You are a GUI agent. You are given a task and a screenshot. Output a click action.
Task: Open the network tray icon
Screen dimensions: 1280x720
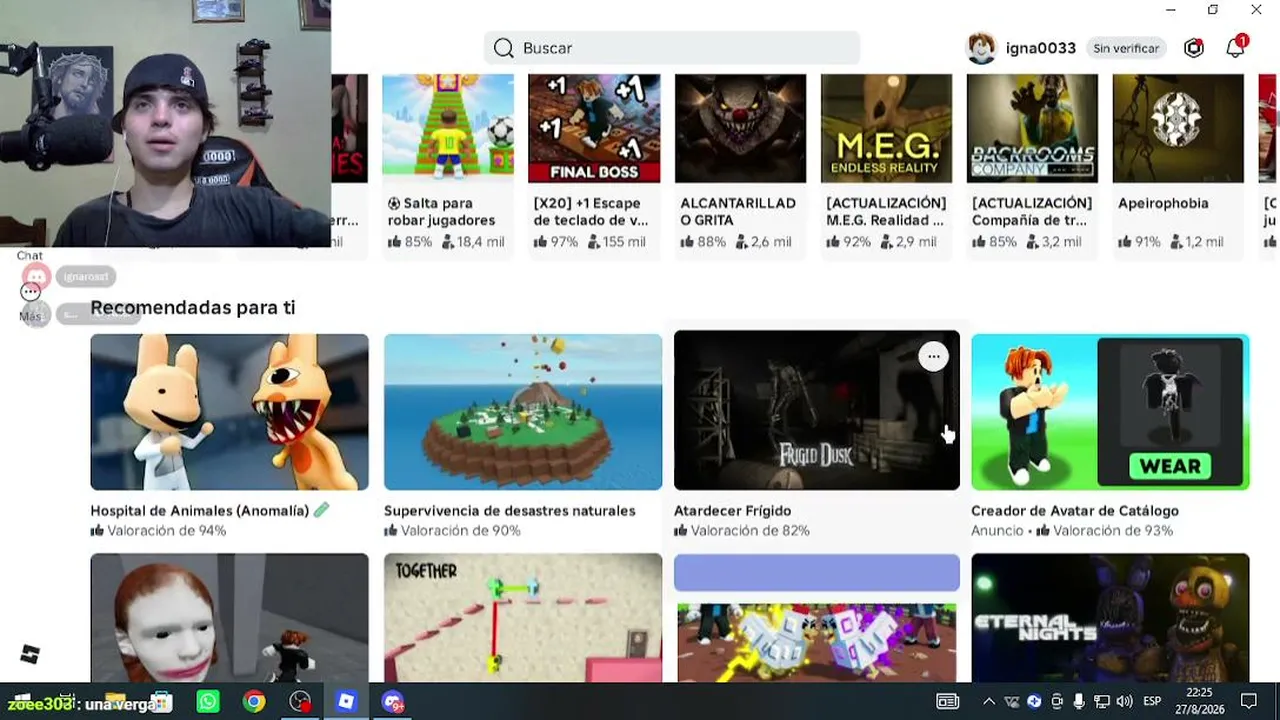point(1102,702)
